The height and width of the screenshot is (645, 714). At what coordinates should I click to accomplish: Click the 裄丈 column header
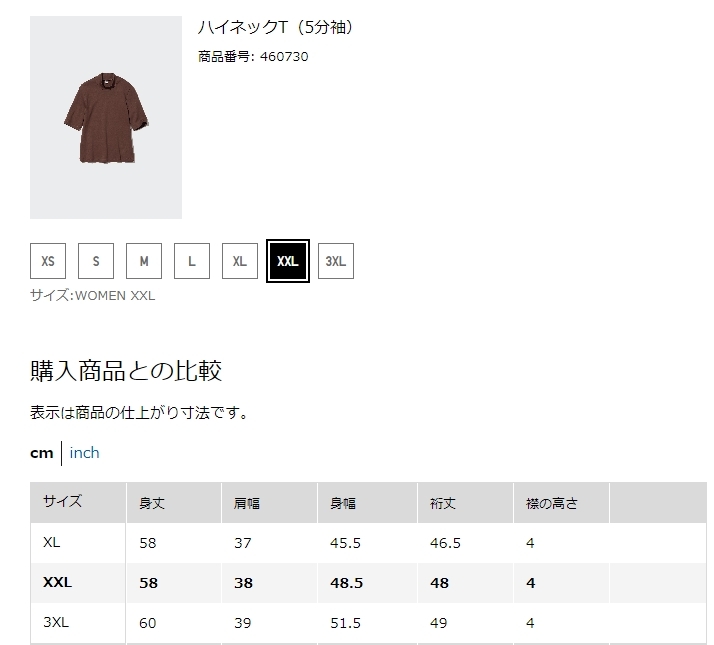click(442, 503)
